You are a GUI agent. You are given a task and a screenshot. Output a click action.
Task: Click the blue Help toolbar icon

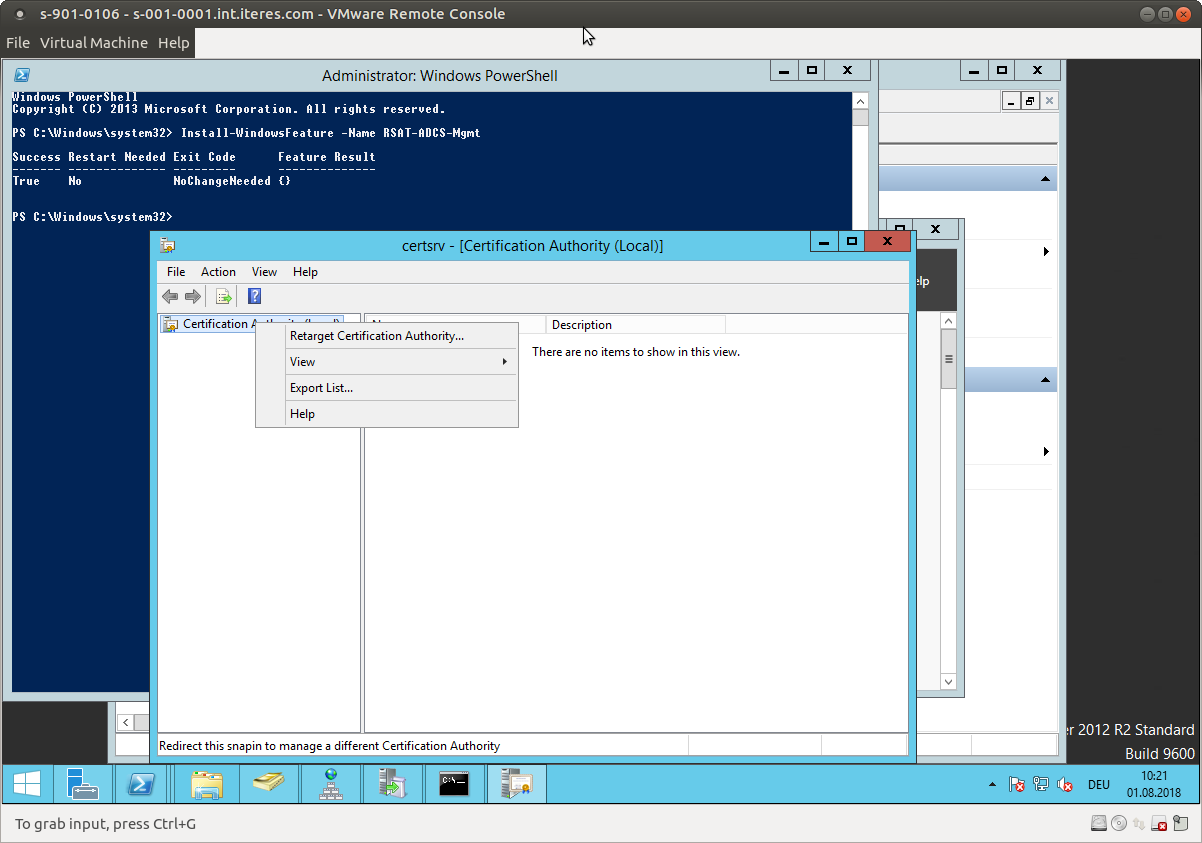[254, 296]
